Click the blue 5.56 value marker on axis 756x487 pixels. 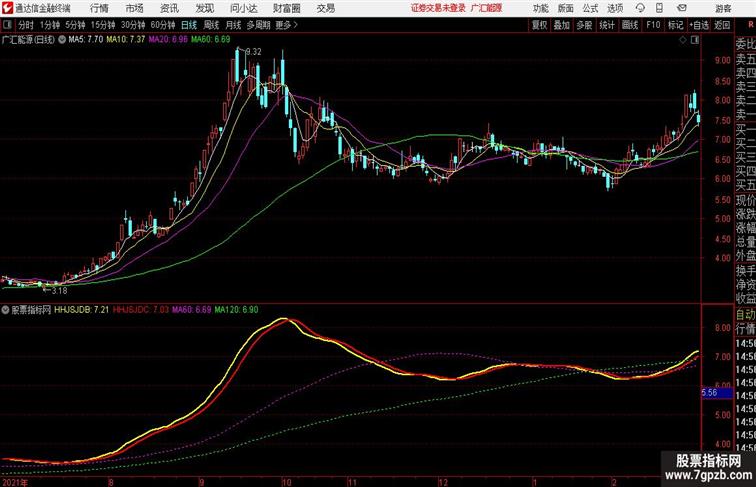coord(717,393)
